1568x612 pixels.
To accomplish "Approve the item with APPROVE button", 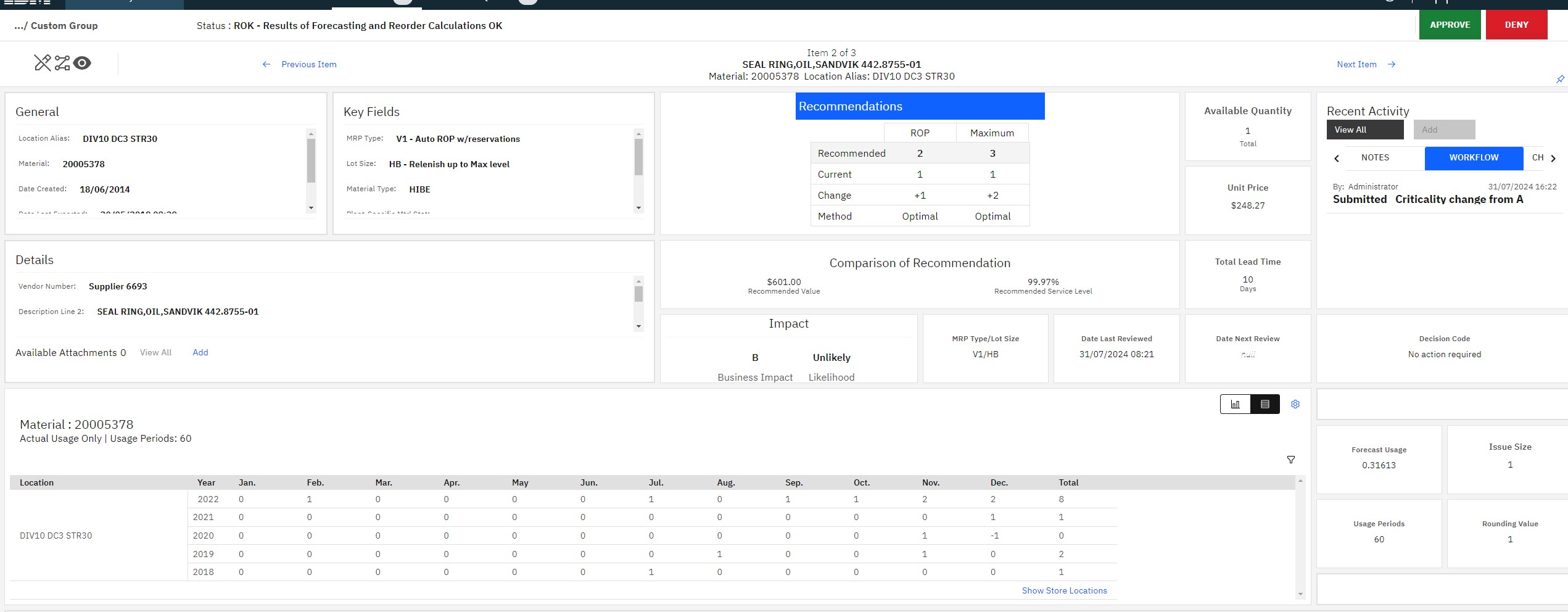I will (x=1450, y=25).
